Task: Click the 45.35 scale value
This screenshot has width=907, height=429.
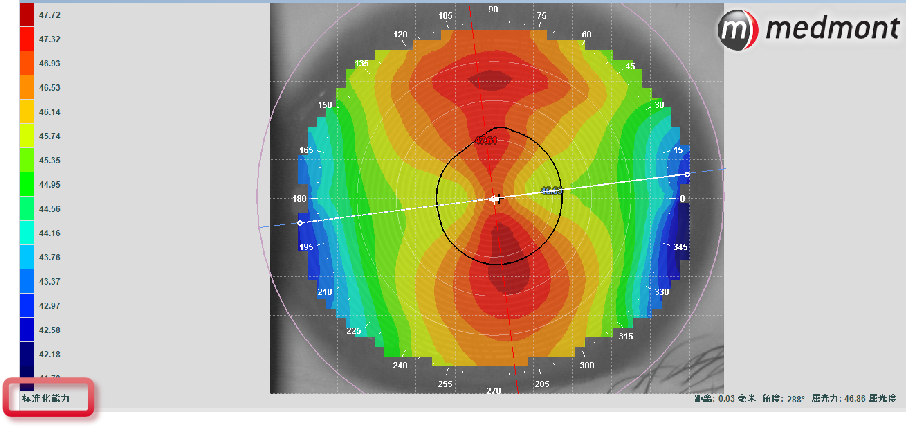Action: click(50, 160)
